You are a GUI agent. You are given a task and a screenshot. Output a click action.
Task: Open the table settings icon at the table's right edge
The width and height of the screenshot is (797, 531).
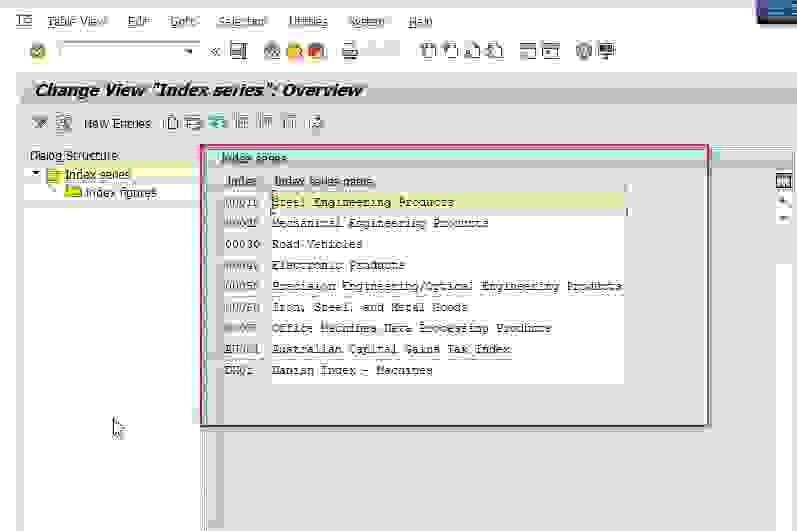784,181
